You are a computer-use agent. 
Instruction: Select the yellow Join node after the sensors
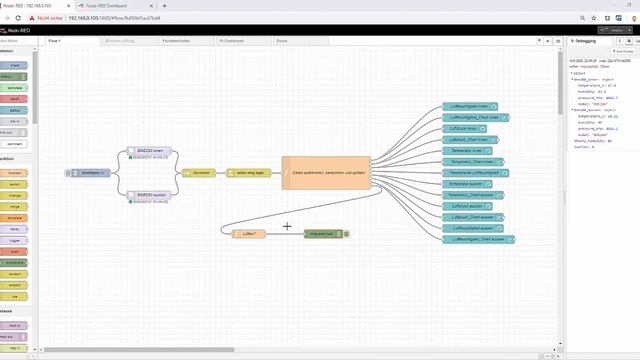pyautogui.click(x=198, y=173)
